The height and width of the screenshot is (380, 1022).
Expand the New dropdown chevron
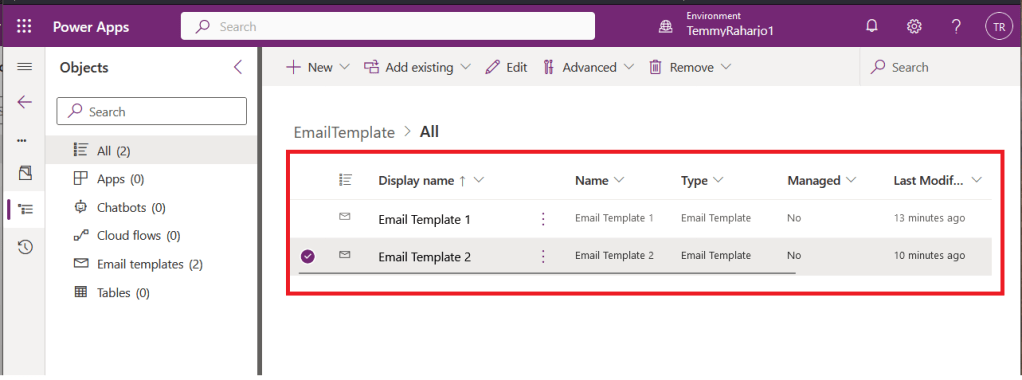point(345,67)
